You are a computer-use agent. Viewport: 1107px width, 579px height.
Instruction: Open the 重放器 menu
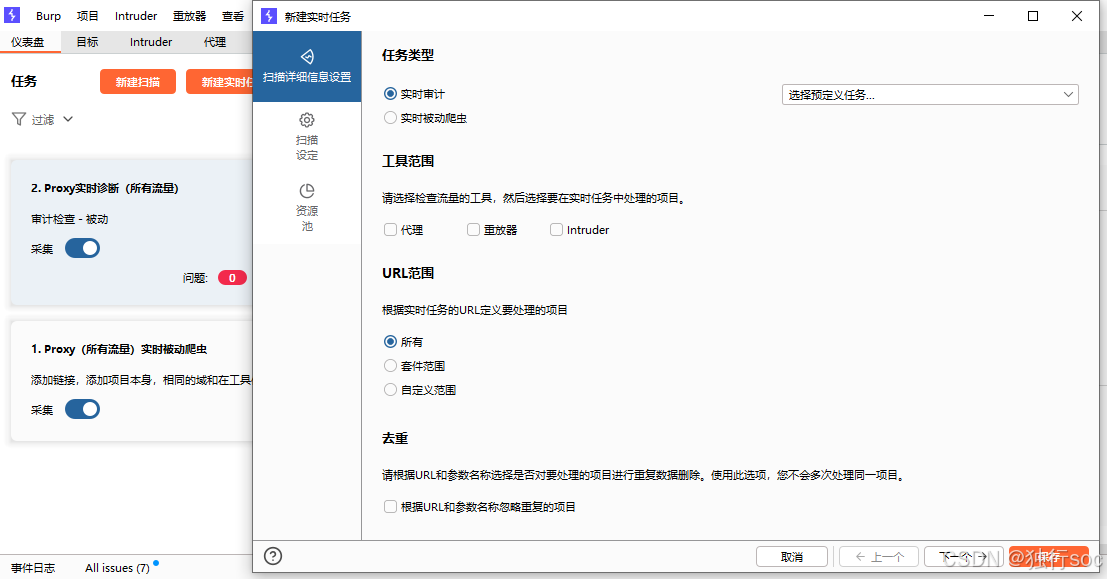click(189, 16)
